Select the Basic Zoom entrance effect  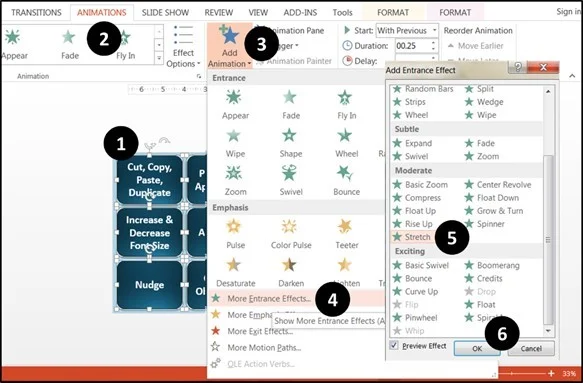pyautogui.click(x=421, y=184)
